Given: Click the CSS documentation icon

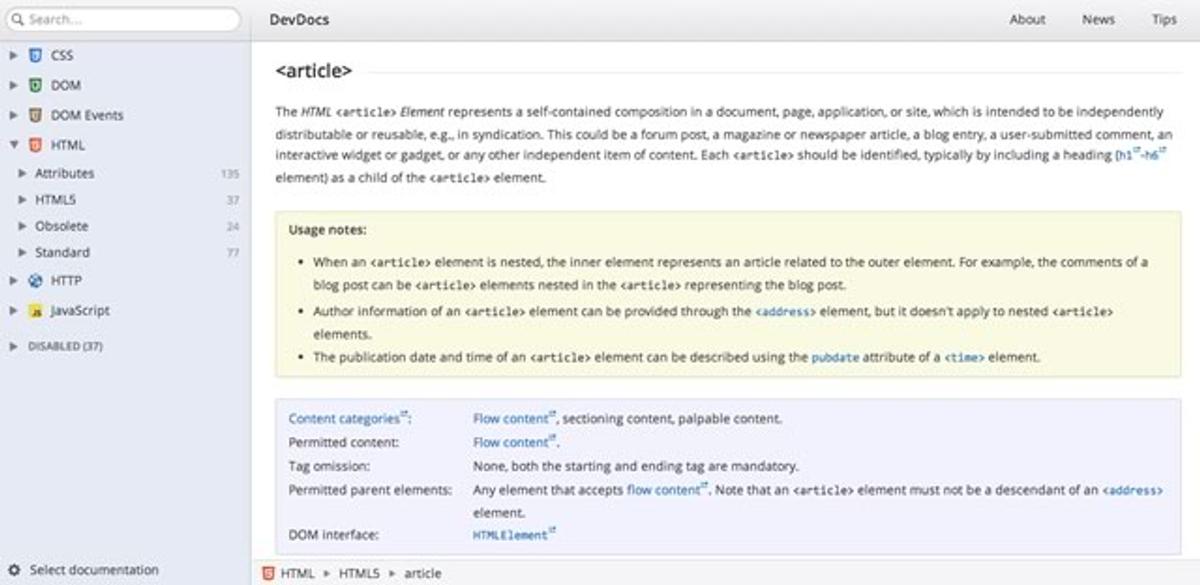Looking at the screenshot, I should tap(36, 56).
